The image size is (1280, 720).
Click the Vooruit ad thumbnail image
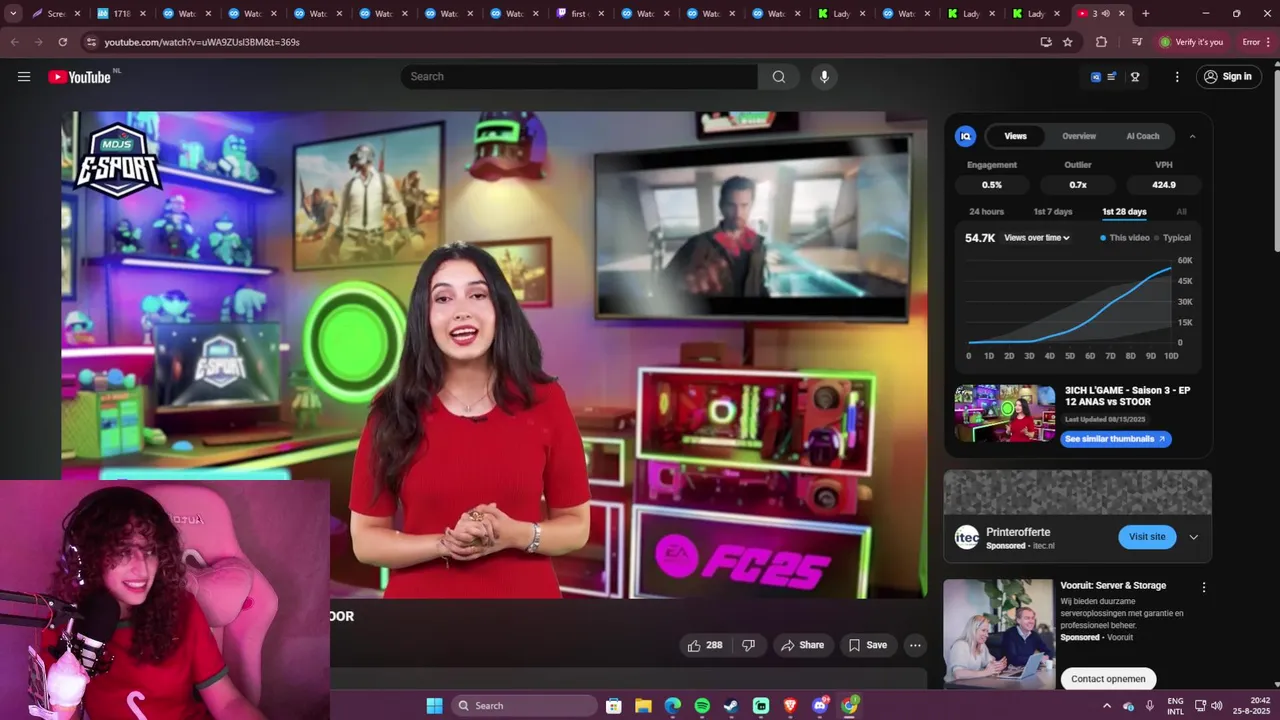pos(998,634)
